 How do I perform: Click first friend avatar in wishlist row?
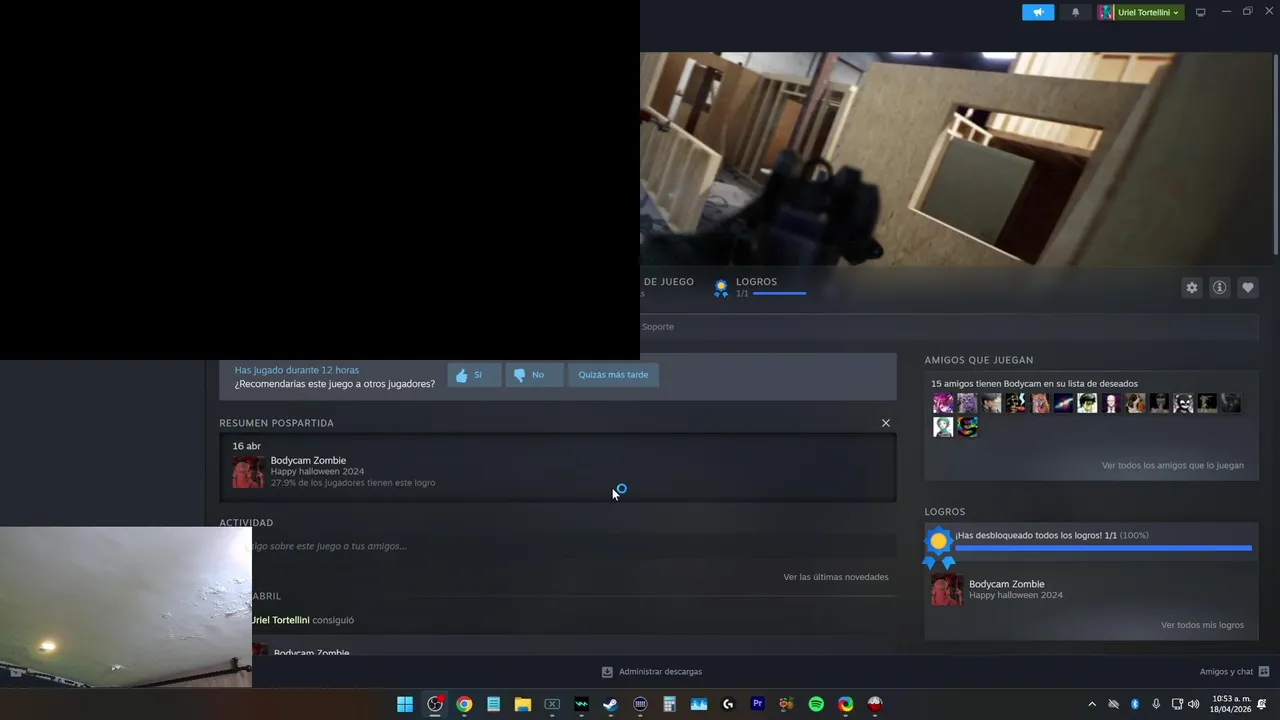point(943,403)
